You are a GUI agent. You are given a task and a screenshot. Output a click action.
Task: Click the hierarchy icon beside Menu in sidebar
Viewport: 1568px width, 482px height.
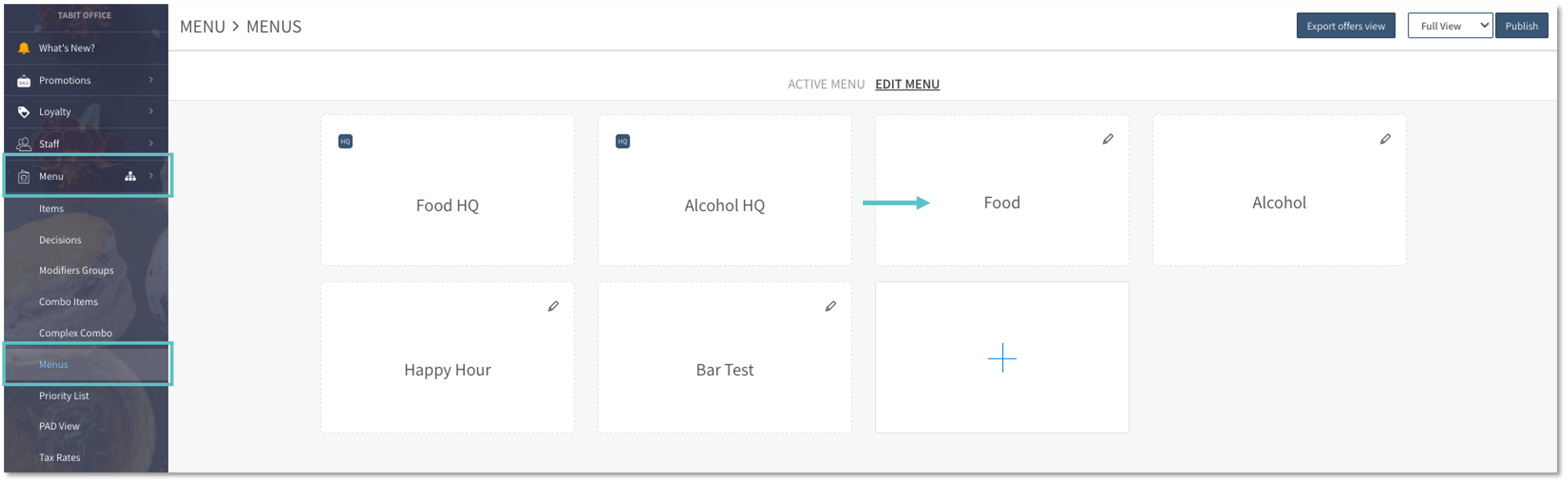[x=130, y=177]
